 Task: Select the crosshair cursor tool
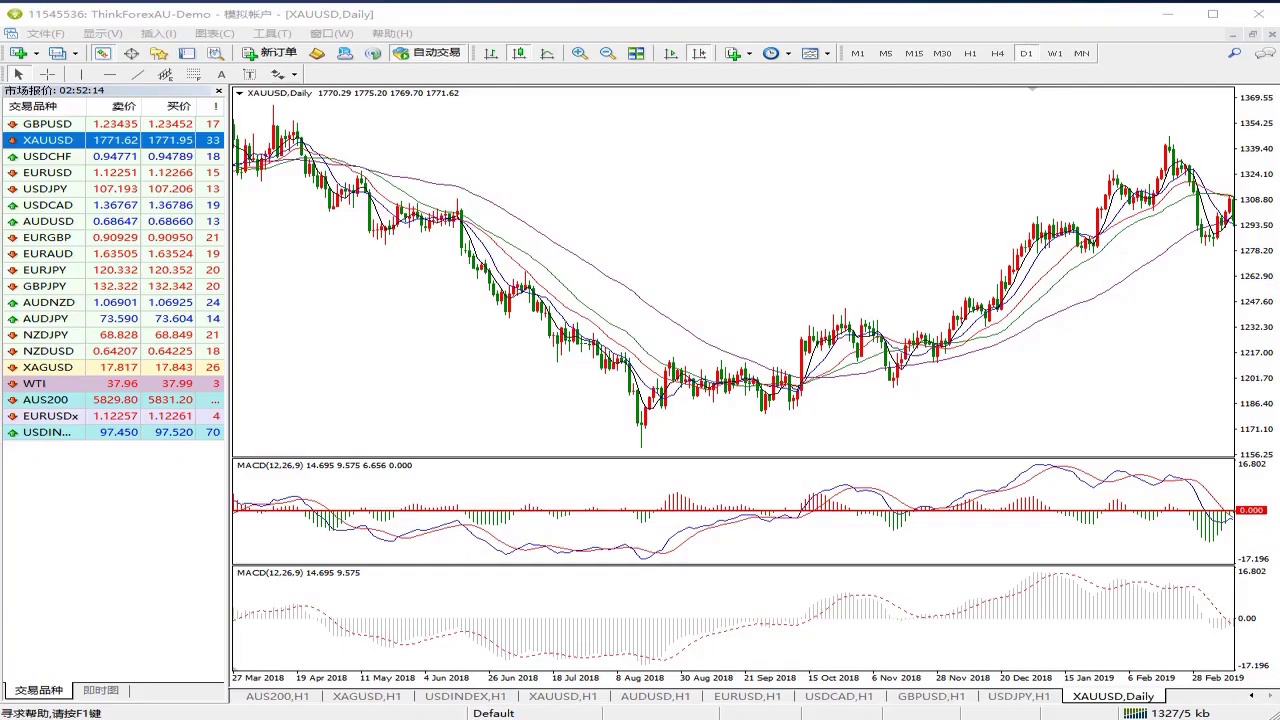click(x=47, y=75)
